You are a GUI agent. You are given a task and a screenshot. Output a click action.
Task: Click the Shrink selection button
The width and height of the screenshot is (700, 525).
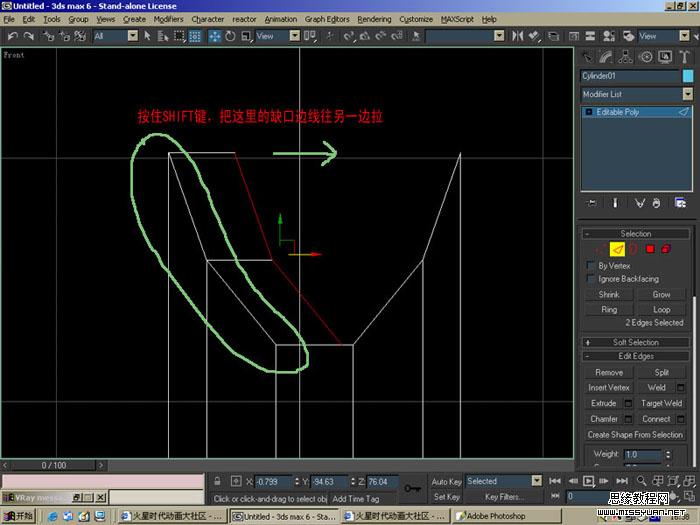[609, 295]
